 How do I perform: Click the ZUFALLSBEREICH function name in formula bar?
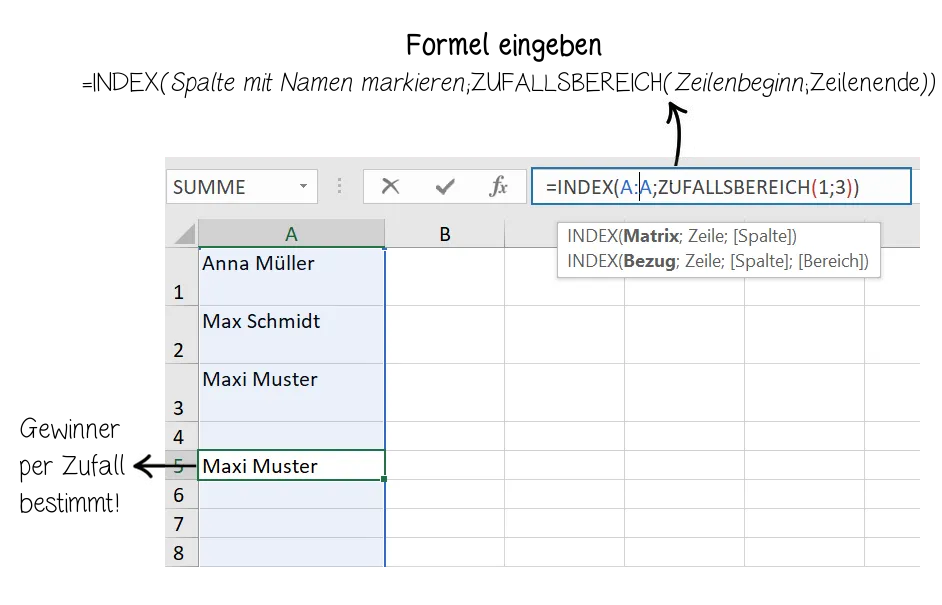pyautogui.click(x=731, y=186)
